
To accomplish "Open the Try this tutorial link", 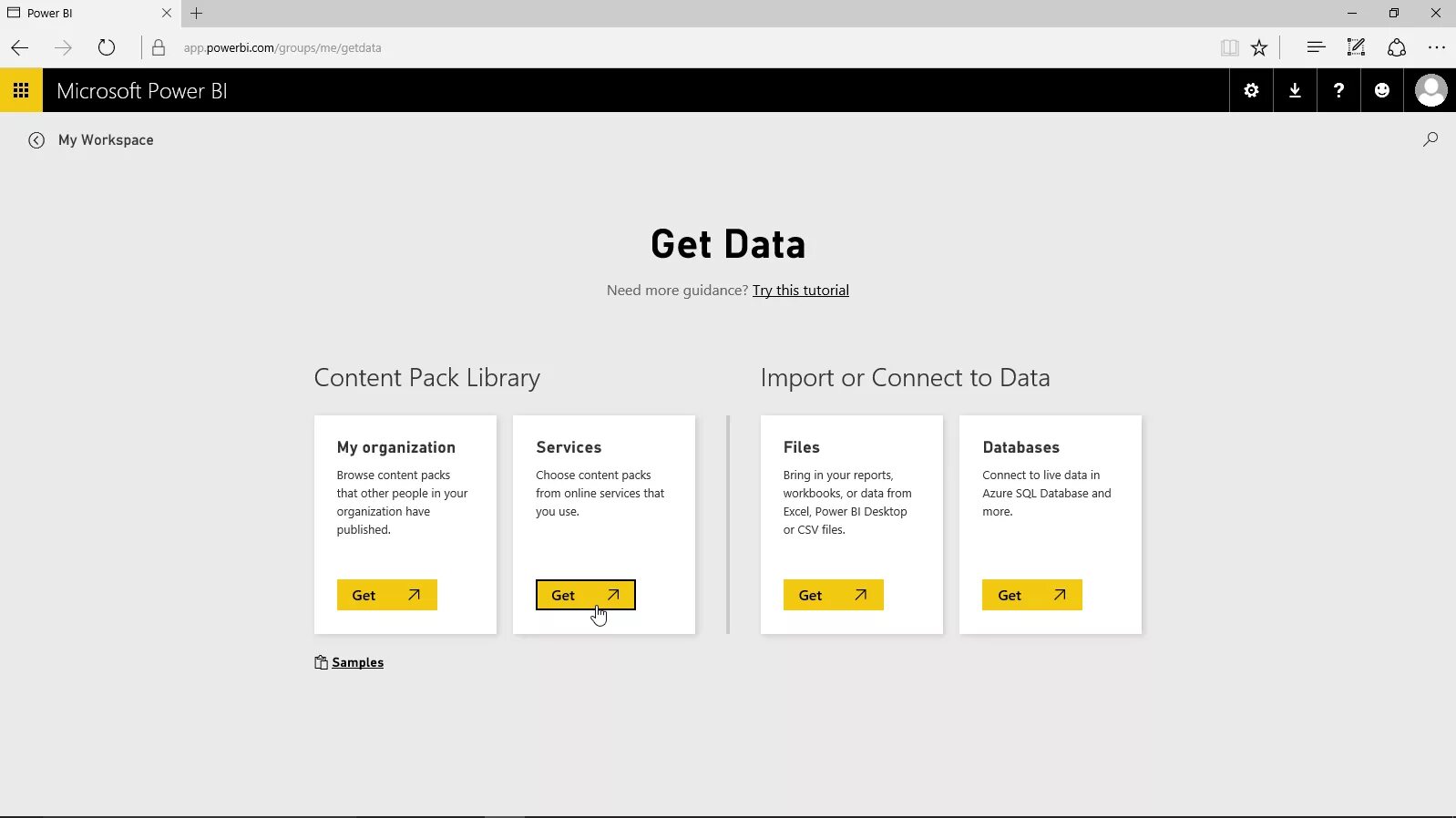I will coord(801,290).
